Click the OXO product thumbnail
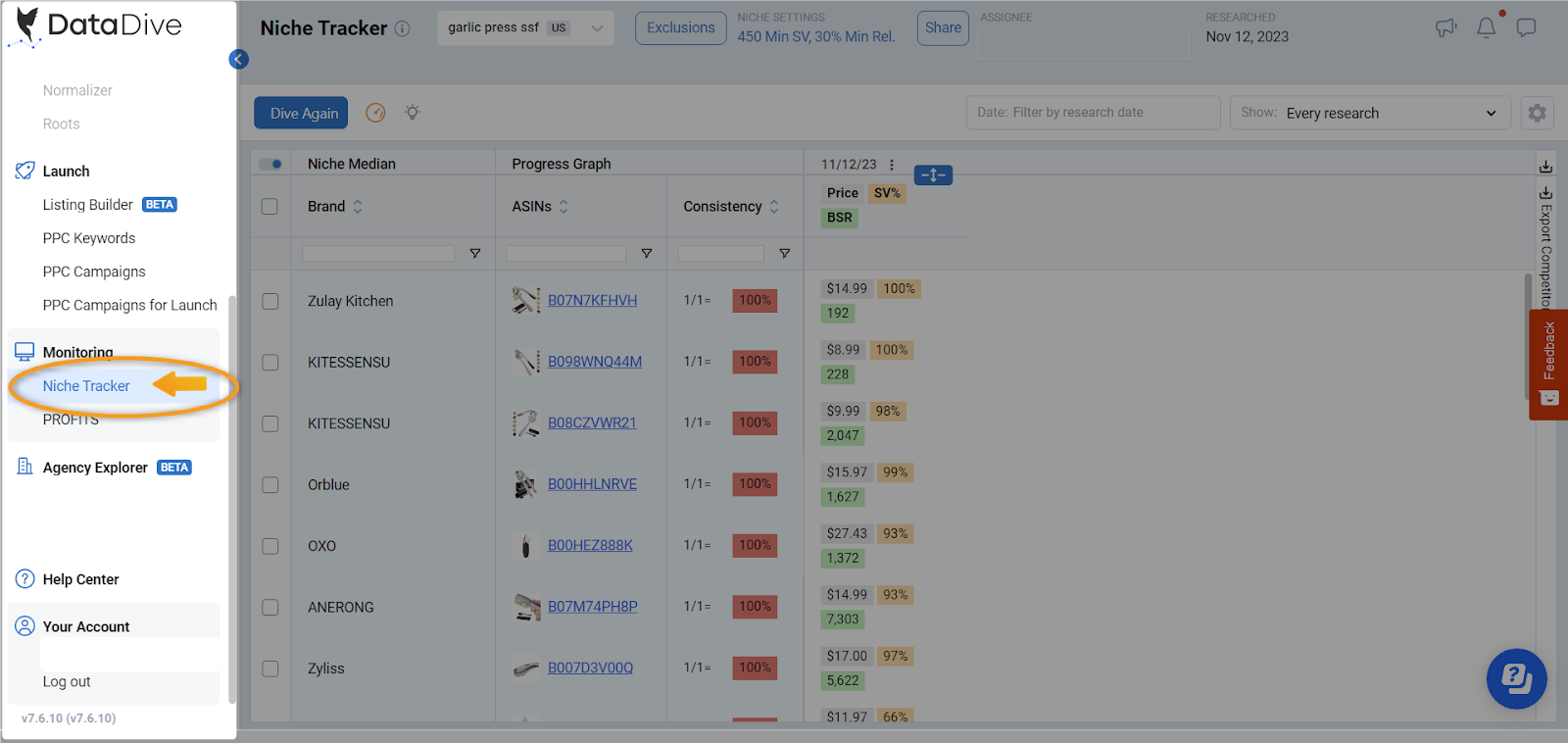This screenshot has width=1568, height=743. coord(526,545)
